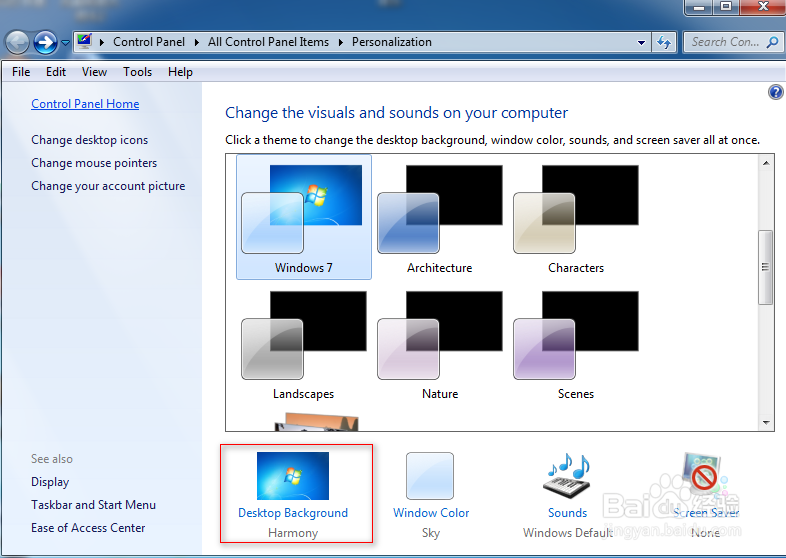Click the Control Panel breadcrumb

pos(149,42)
